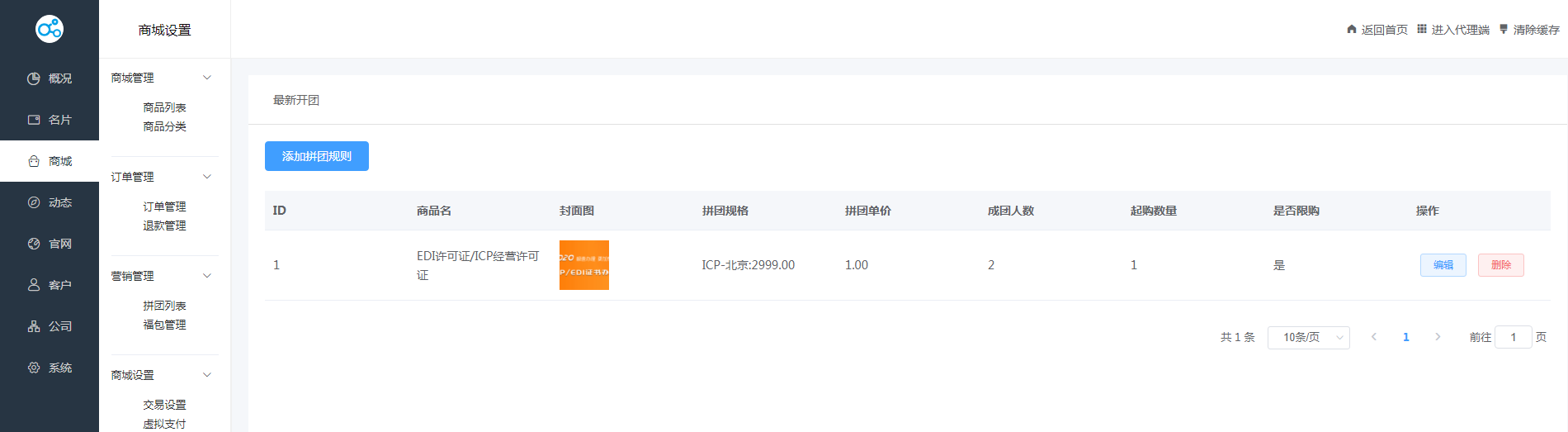Screen dimensions: 1568x432
Task: Click spec cell ICP-北京:2999.00
Action: 749,265
